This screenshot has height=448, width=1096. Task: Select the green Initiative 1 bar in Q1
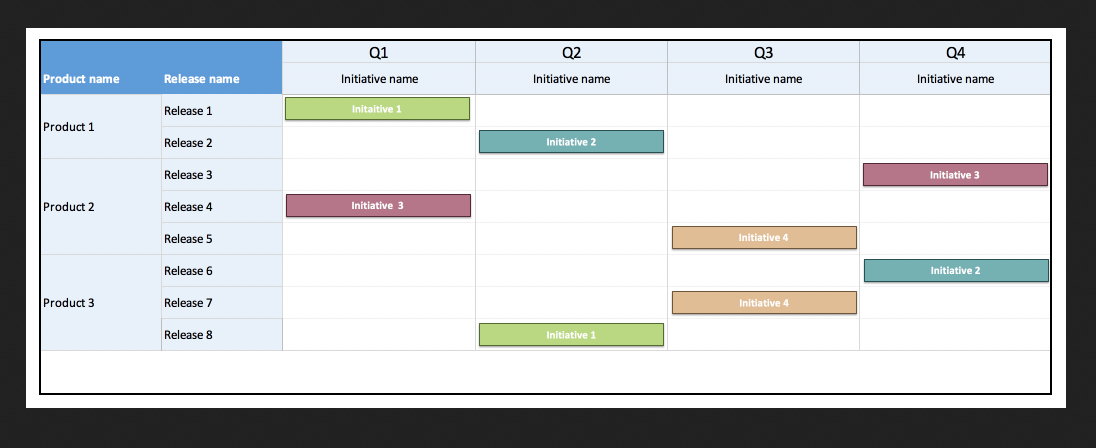[x=377, y=109]
